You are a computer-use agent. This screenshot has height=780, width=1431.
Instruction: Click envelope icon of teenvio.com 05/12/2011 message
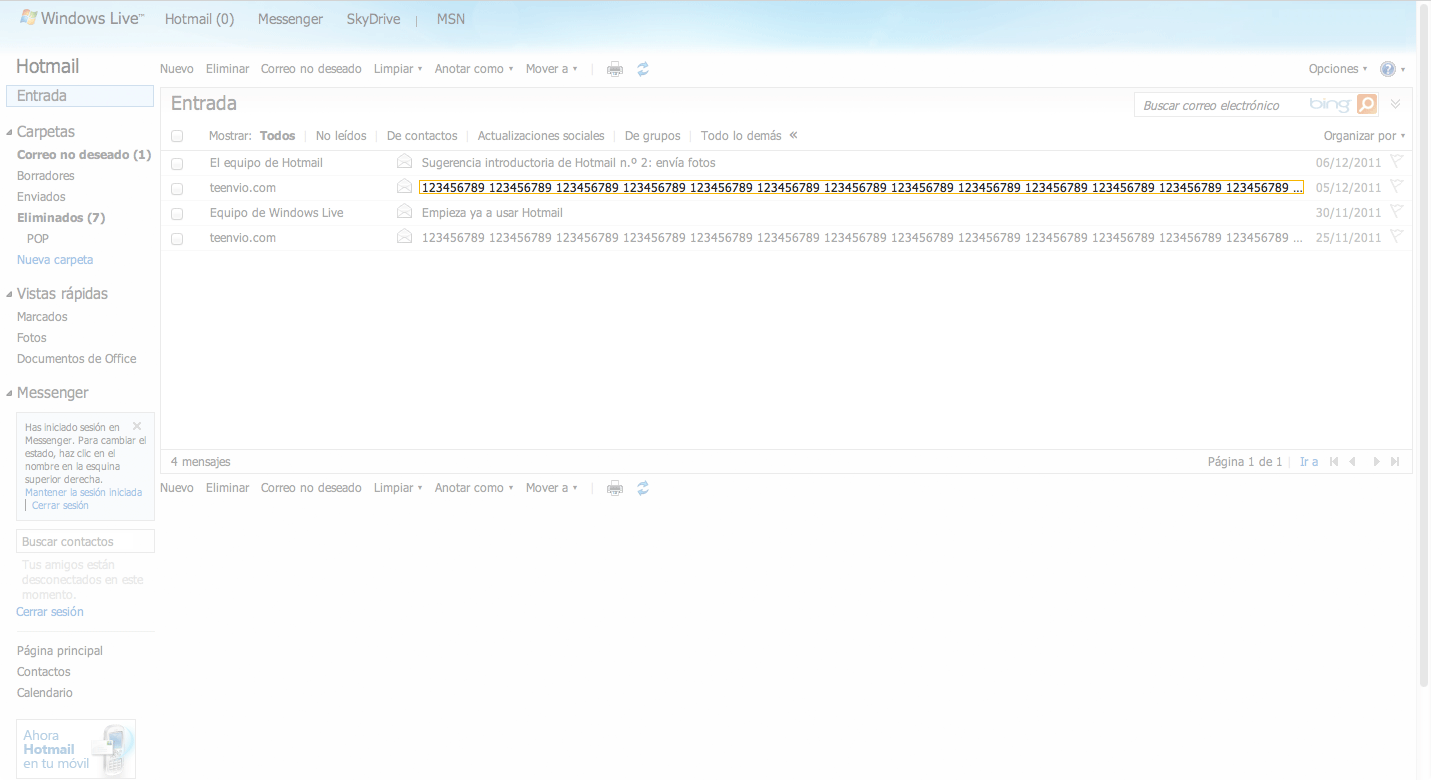(404, 187)
